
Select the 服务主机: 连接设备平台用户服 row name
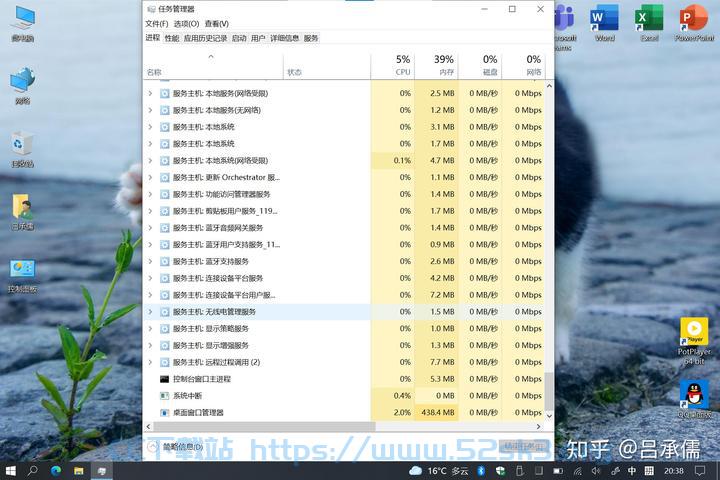coord(224,295)
